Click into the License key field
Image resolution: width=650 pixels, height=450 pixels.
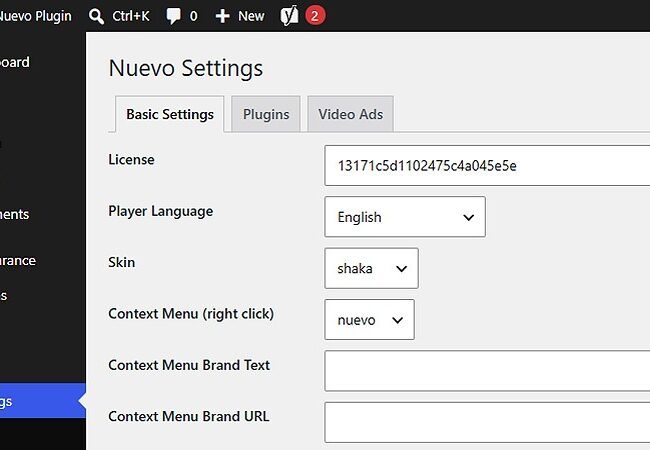coord(487,165)
